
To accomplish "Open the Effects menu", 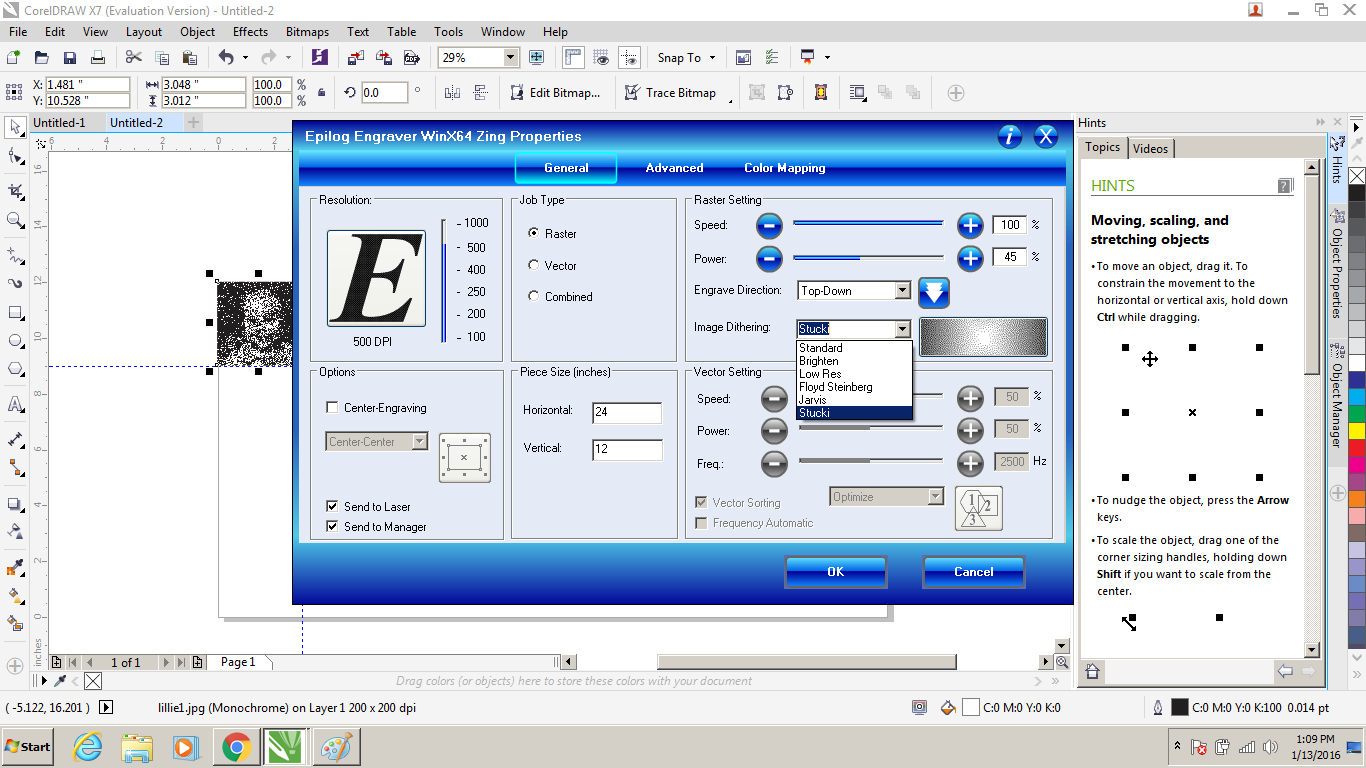I will [250, 32].
